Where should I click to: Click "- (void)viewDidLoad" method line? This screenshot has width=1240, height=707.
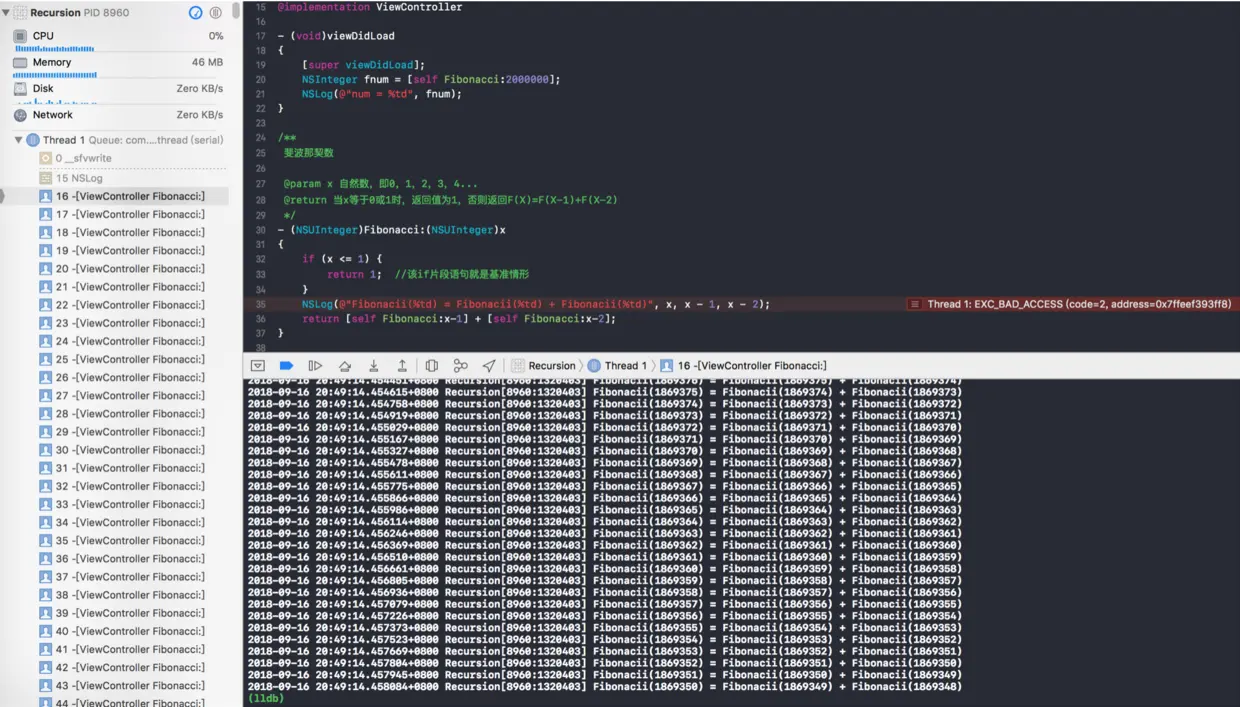pyautogui.click(x=336, y=36)
